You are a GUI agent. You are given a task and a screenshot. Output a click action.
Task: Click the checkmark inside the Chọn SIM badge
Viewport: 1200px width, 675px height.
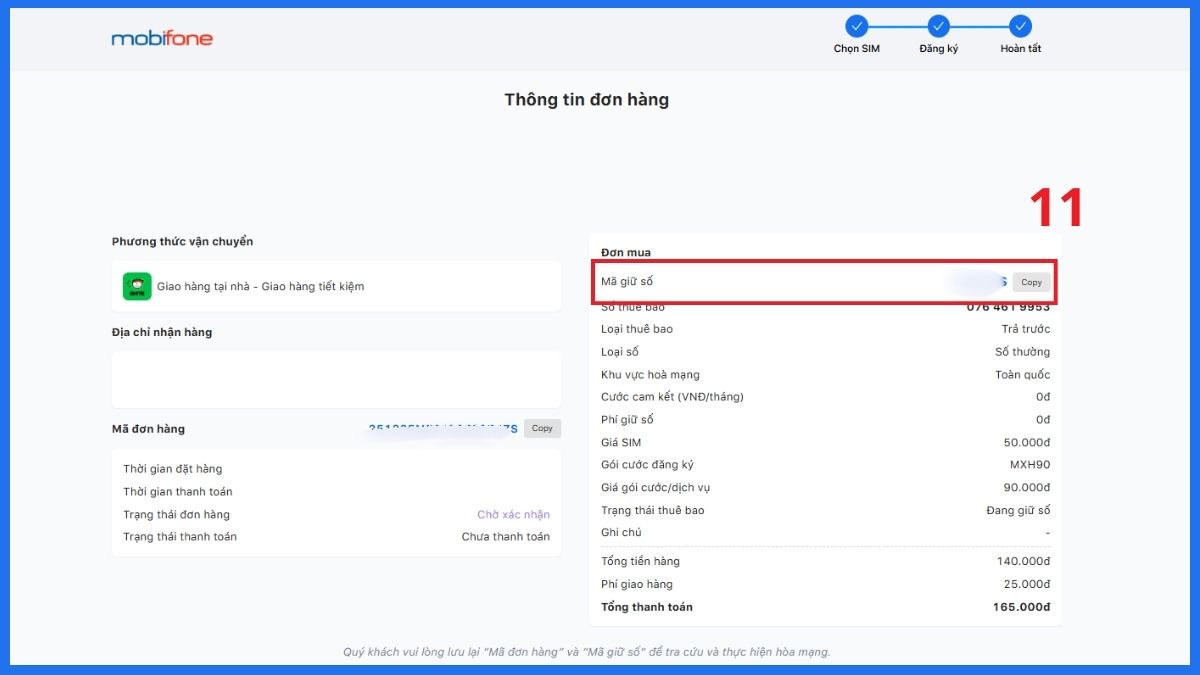coord(856,27)
